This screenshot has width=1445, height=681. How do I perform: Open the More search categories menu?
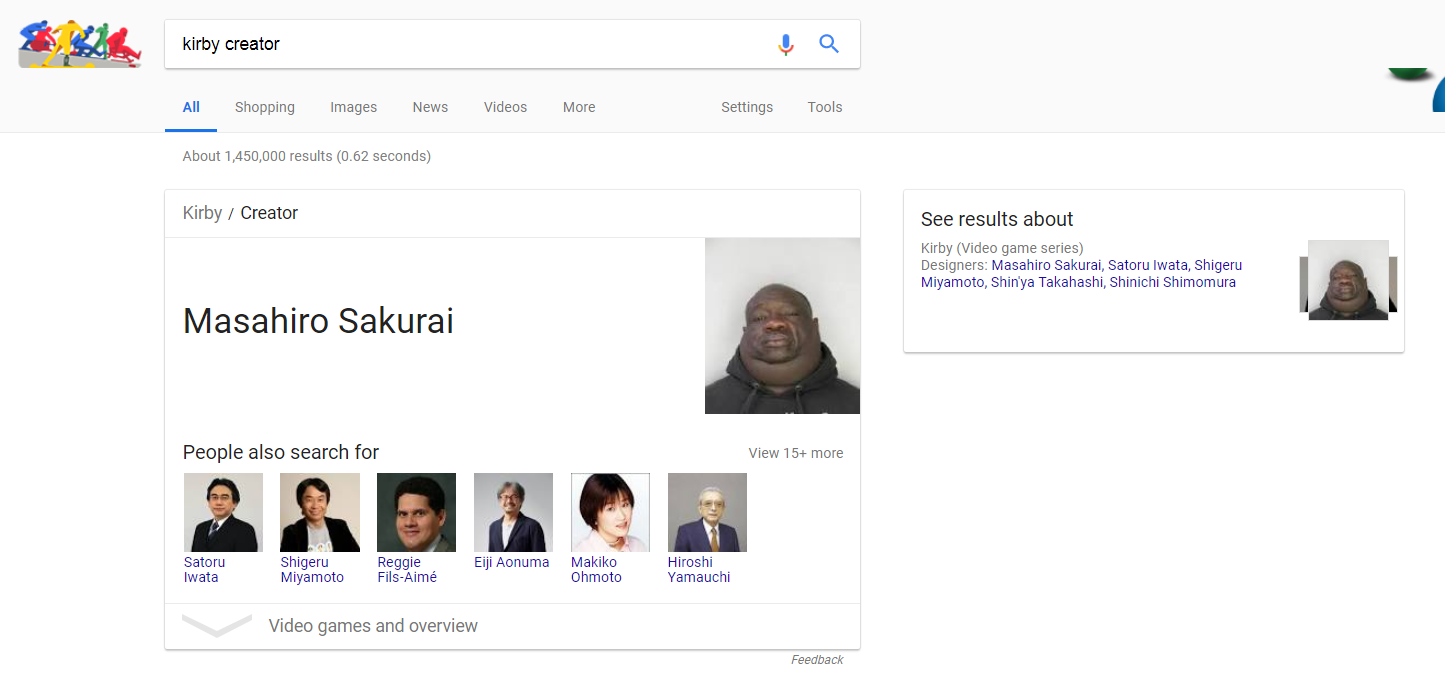pyautogui.click(x=579, y=107)
